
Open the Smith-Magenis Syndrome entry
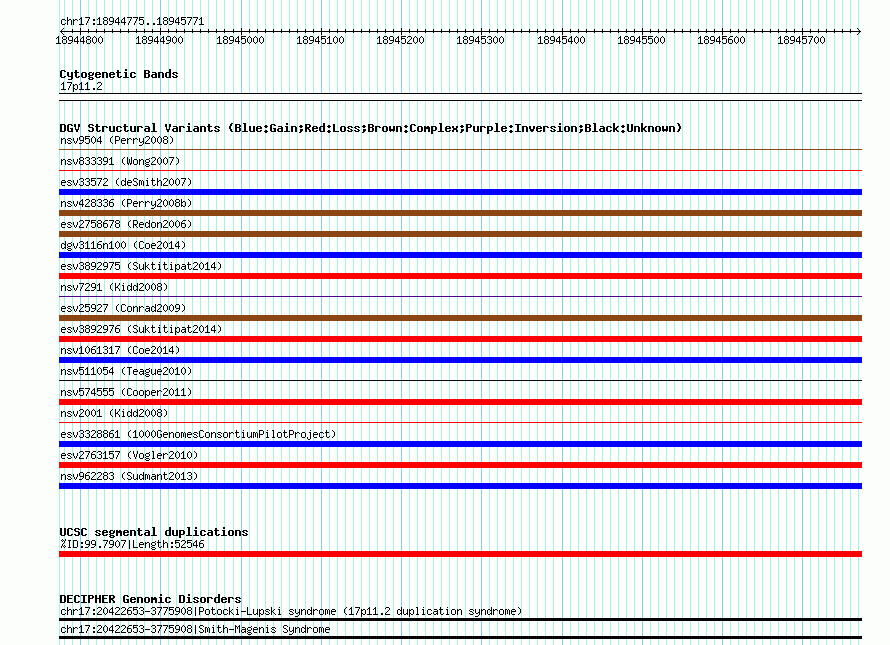click(195, 630)
